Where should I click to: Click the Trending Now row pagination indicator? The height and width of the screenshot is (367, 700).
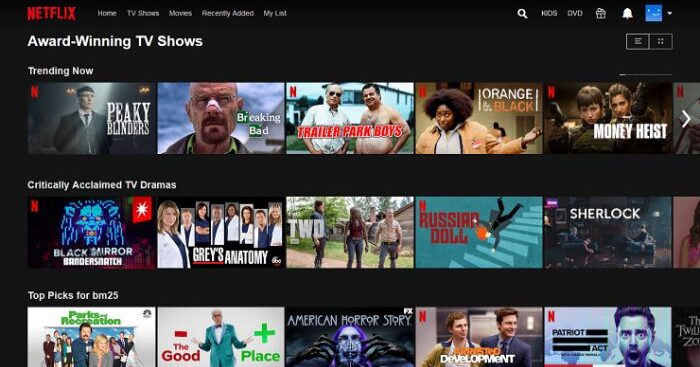[x=646, y=75]
